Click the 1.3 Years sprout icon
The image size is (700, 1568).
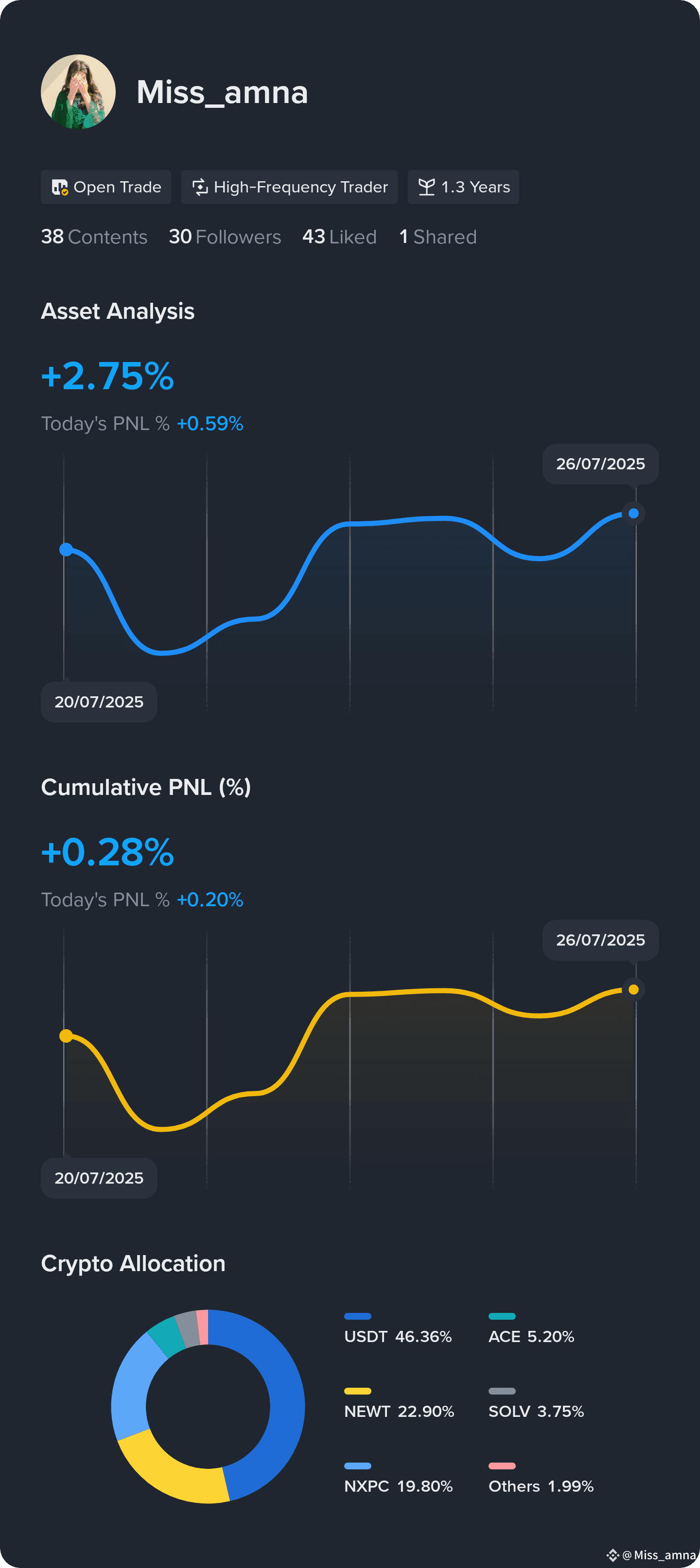coord(427,187)
